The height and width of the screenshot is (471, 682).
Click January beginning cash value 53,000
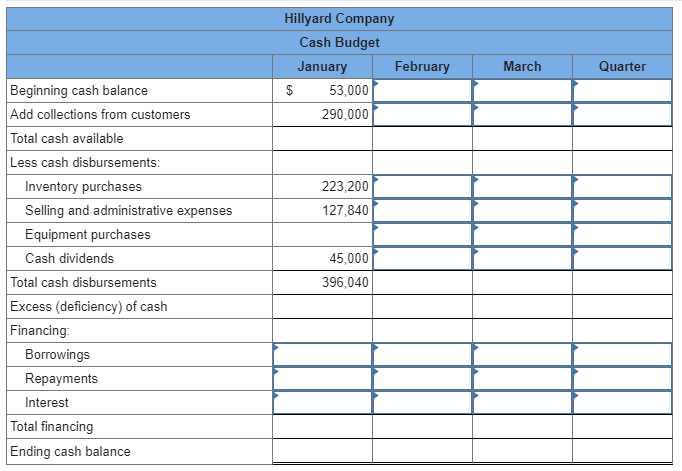[348, 90]
